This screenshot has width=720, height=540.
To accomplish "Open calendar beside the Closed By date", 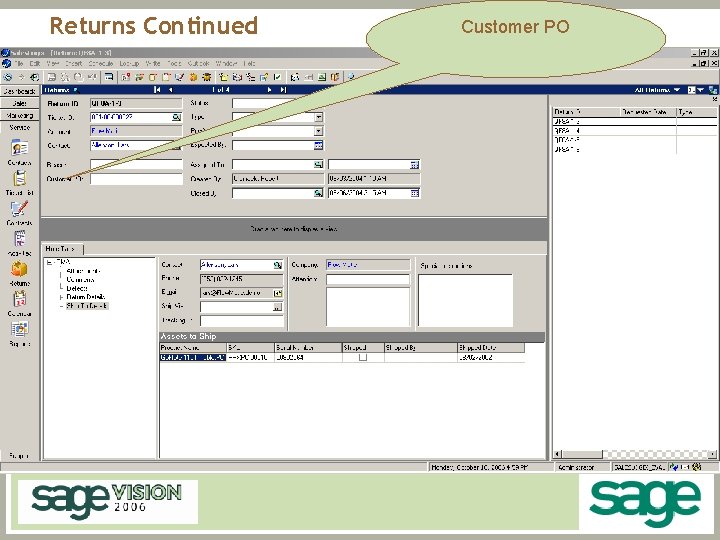I will [415, 193].
